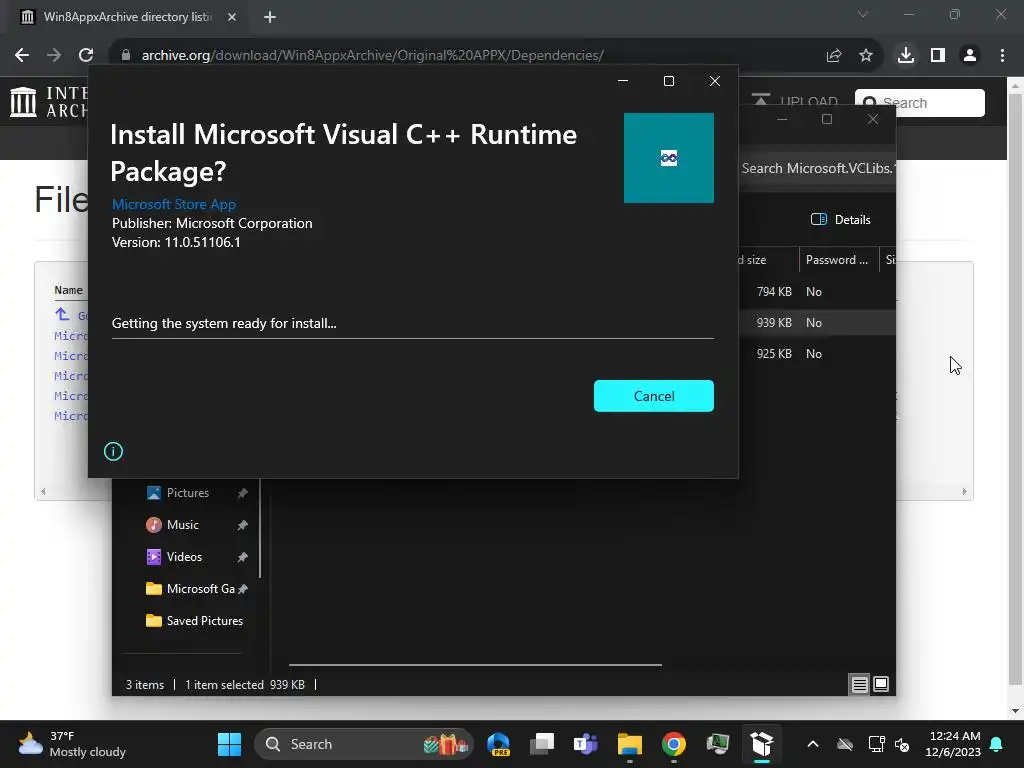This screenshot has height=768, width=1024.
Task: Select the 939 KB file row
Action: click(x=816, y=323)
